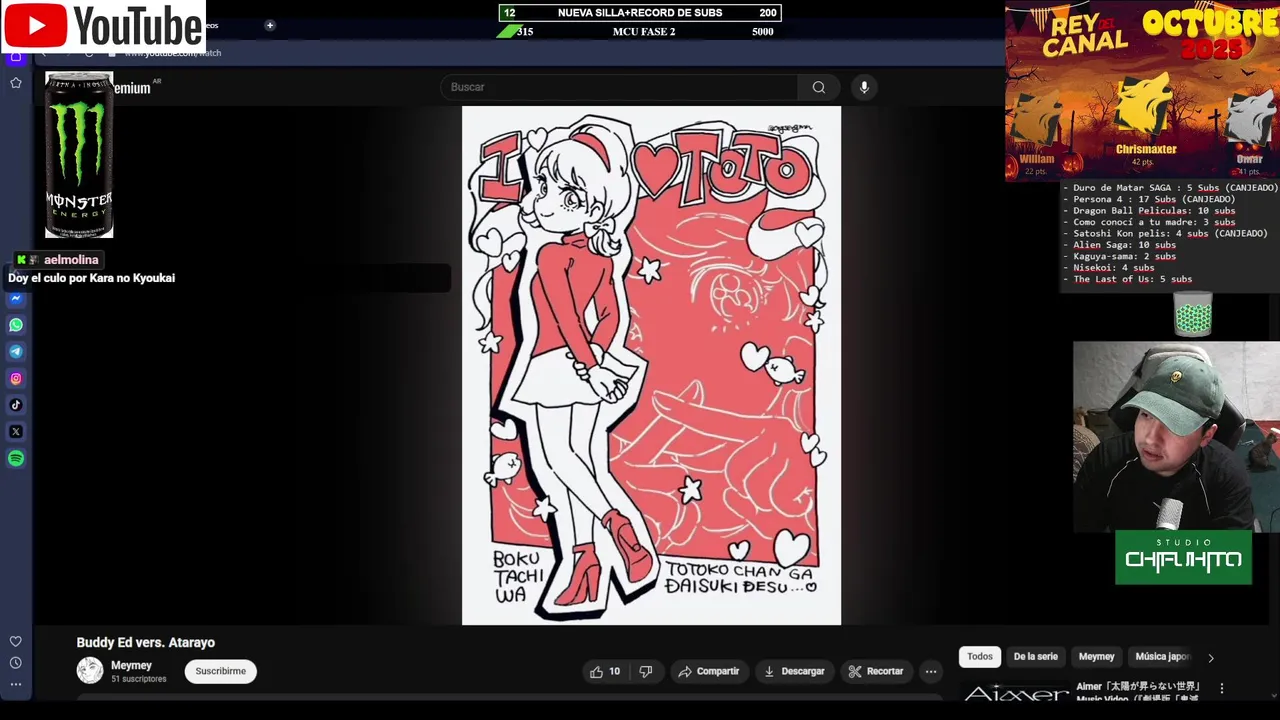
Task: Click the video title Buddy Ed vers. Atarayo
Action: pos(146,642)
